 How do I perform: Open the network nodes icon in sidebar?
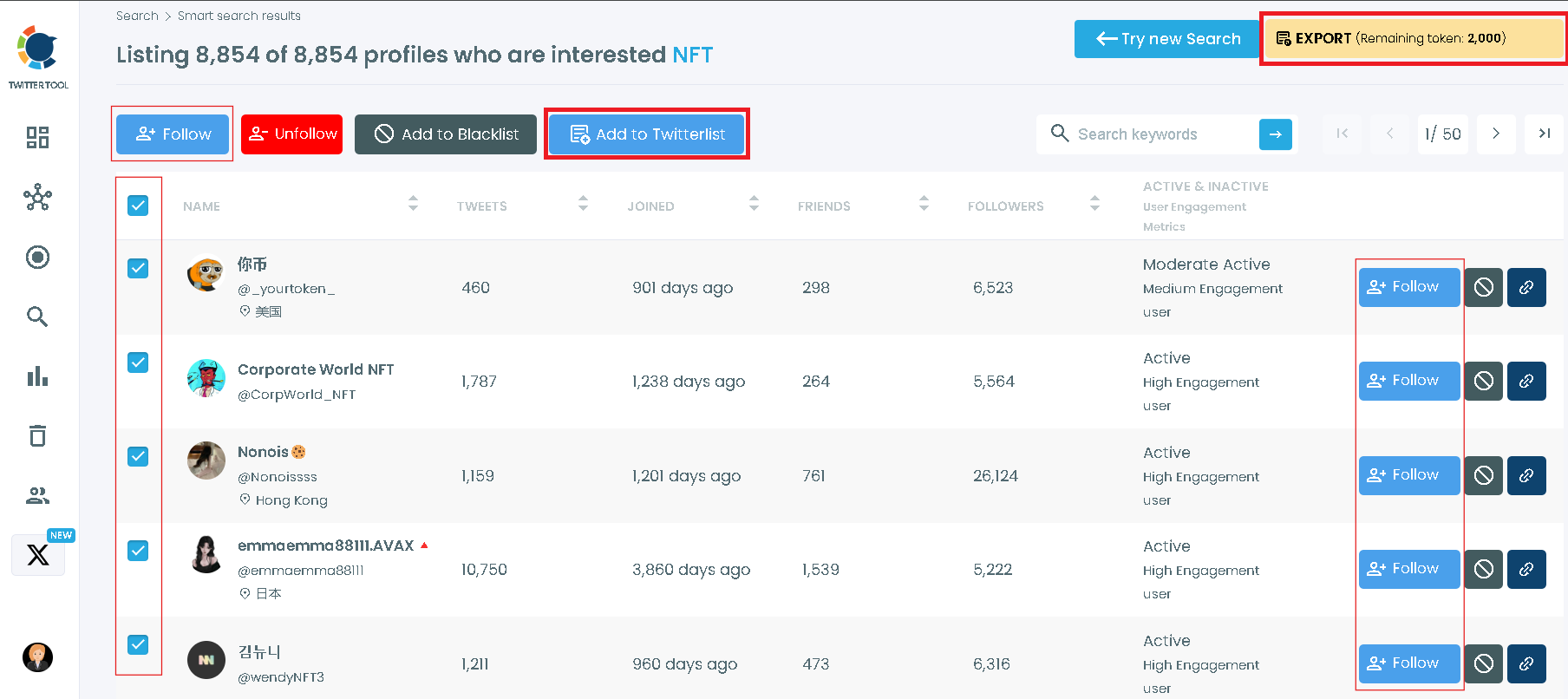[37, 198]
